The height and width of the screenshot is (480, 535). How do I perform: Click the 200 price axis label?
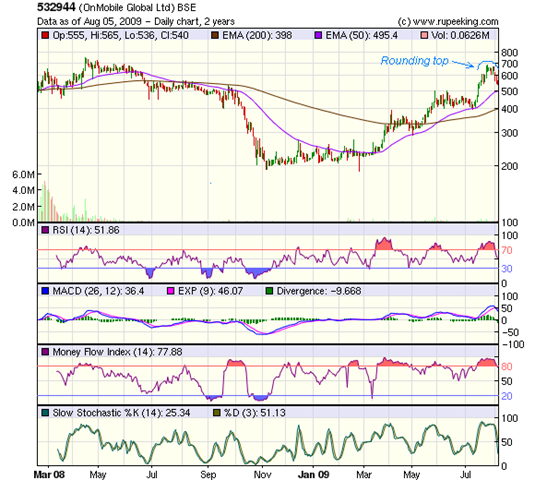(x=509, y=166)
